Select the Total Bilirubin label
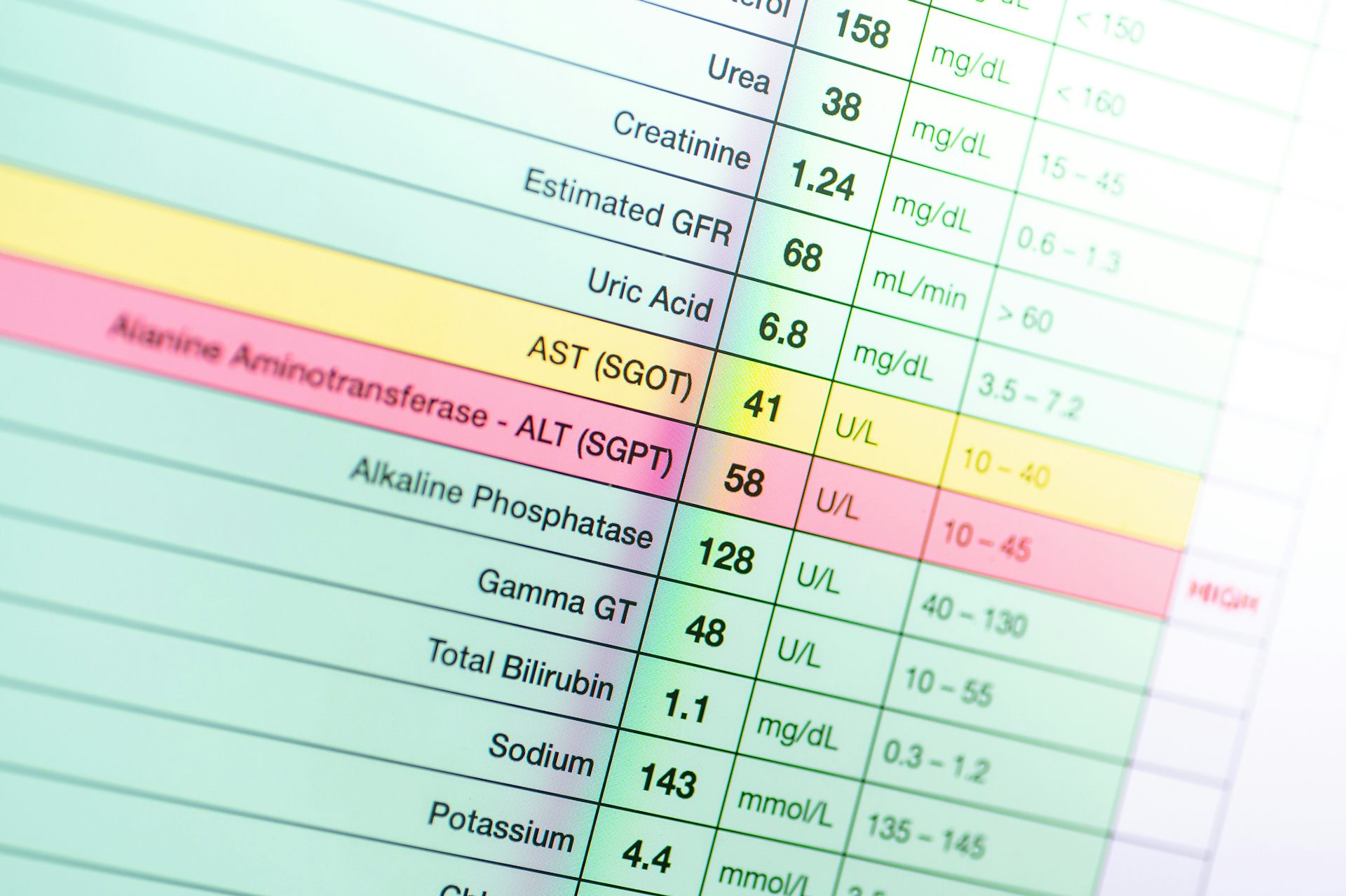The height and width of the screenshot is (896, 1346). pos(521,670)
